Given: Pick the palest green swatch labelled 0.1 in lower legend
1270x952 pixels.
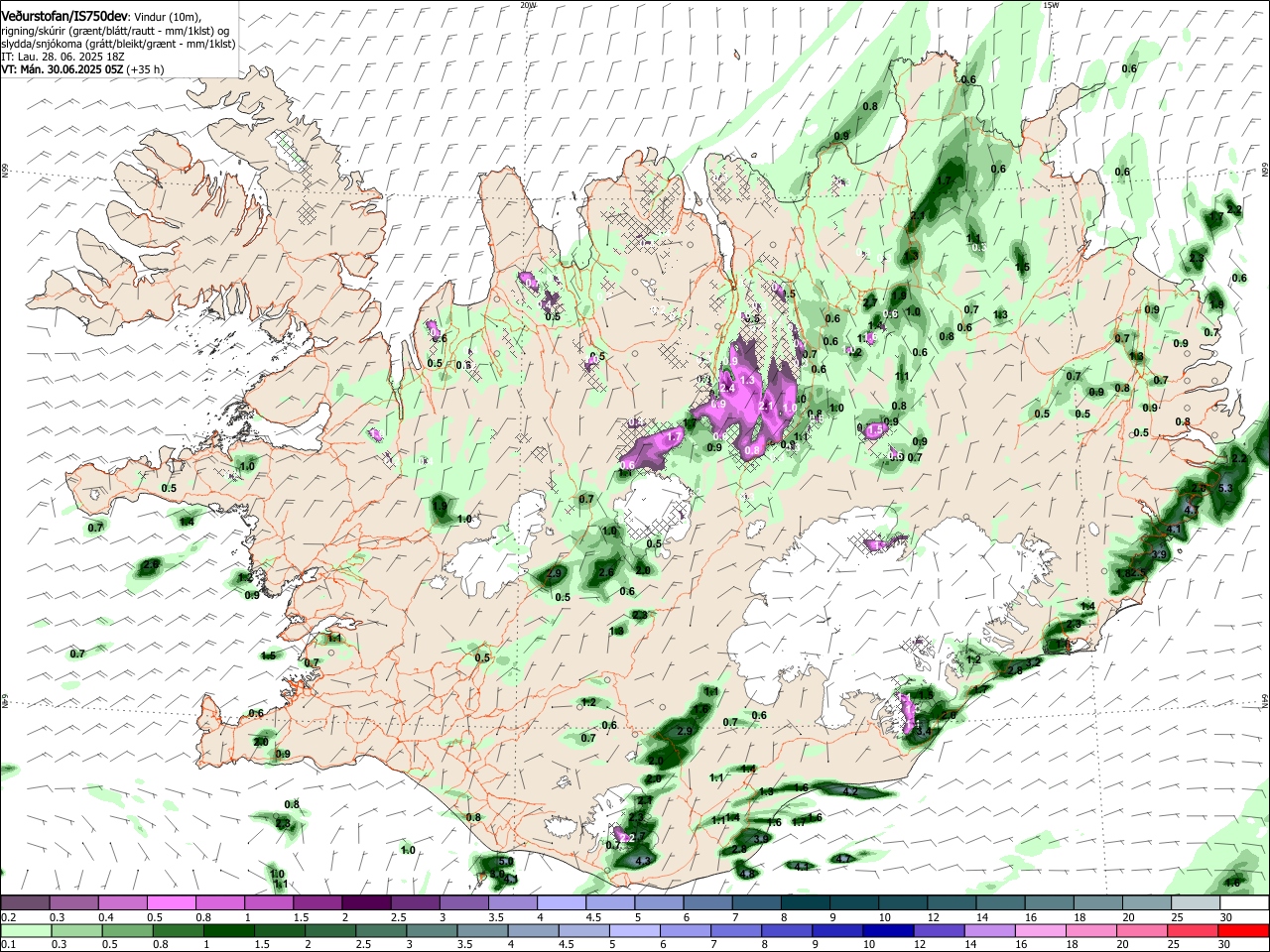Looking at the screenshot, I should pos(26,931).
